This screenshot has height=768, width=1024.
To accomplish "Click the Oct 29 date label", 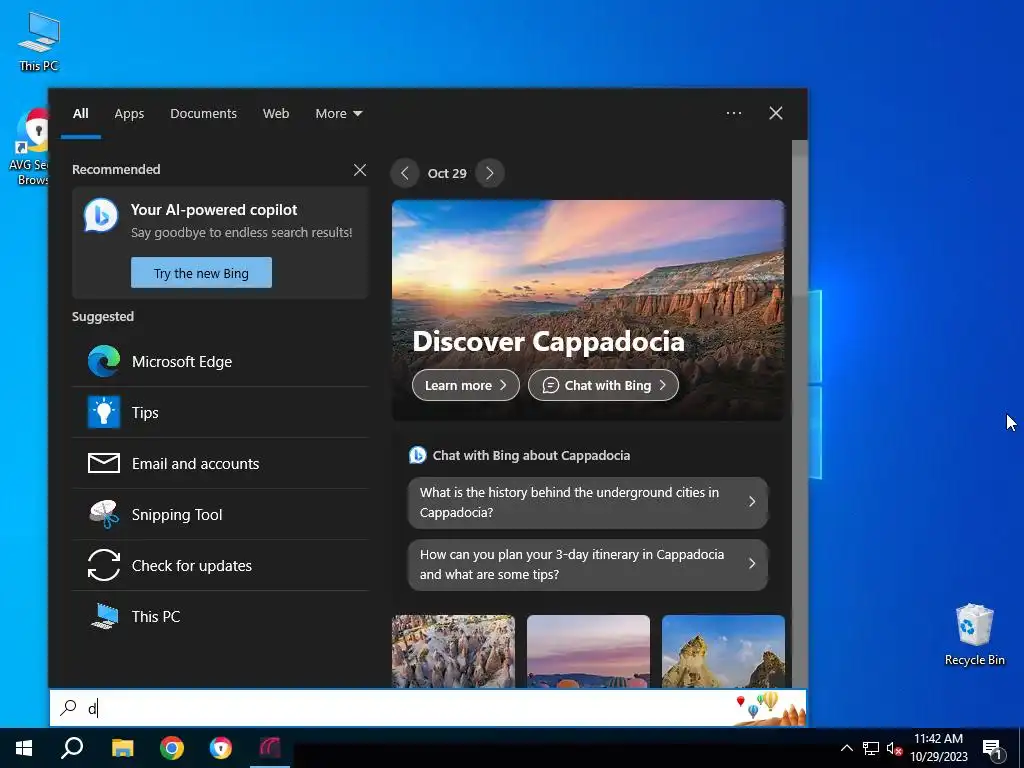I will [x=447, y=173].
